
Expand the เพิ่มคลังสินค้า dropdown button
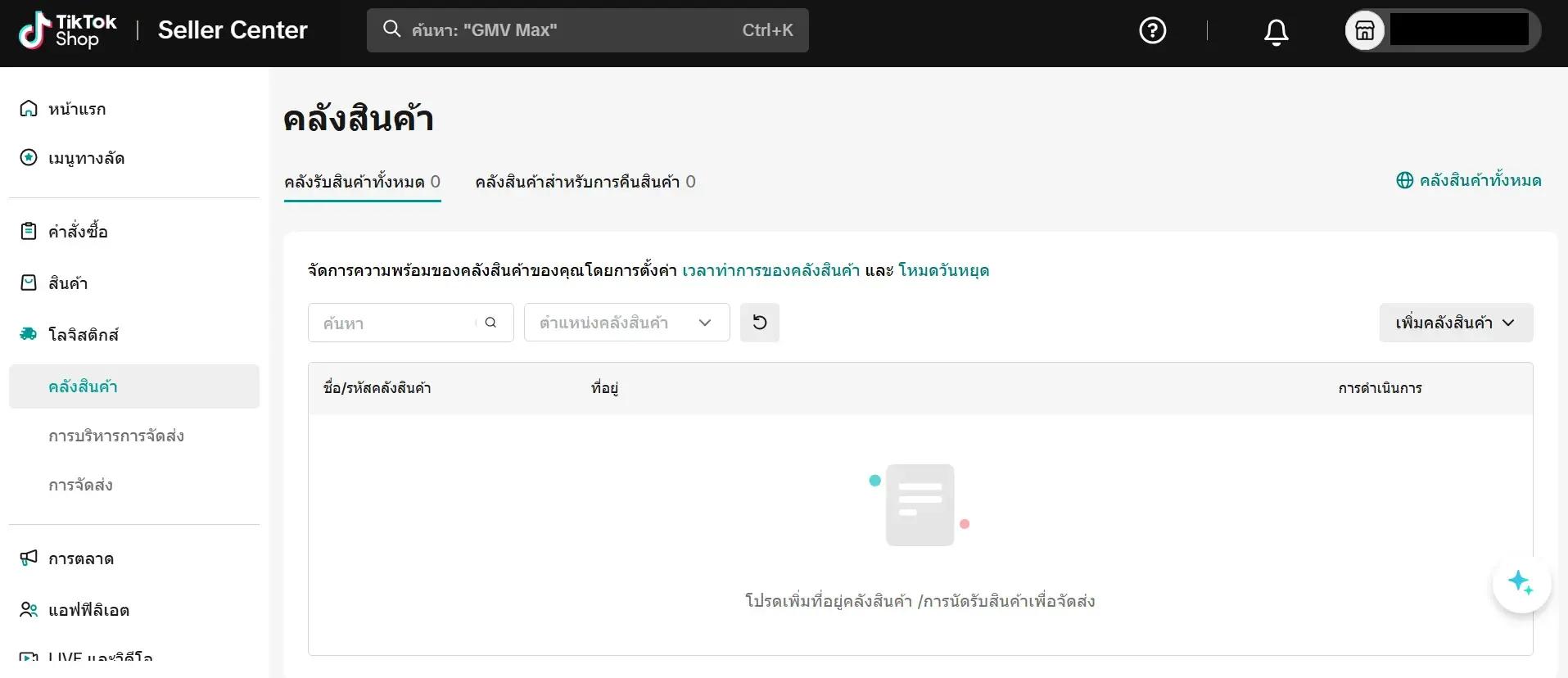[1456, 323]
